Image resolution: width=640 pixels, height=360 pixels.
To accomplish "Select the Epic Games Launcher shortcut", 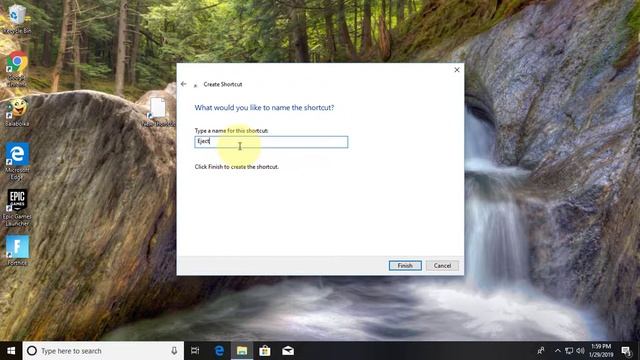I will pyautogui.click(x=17, y=207).
